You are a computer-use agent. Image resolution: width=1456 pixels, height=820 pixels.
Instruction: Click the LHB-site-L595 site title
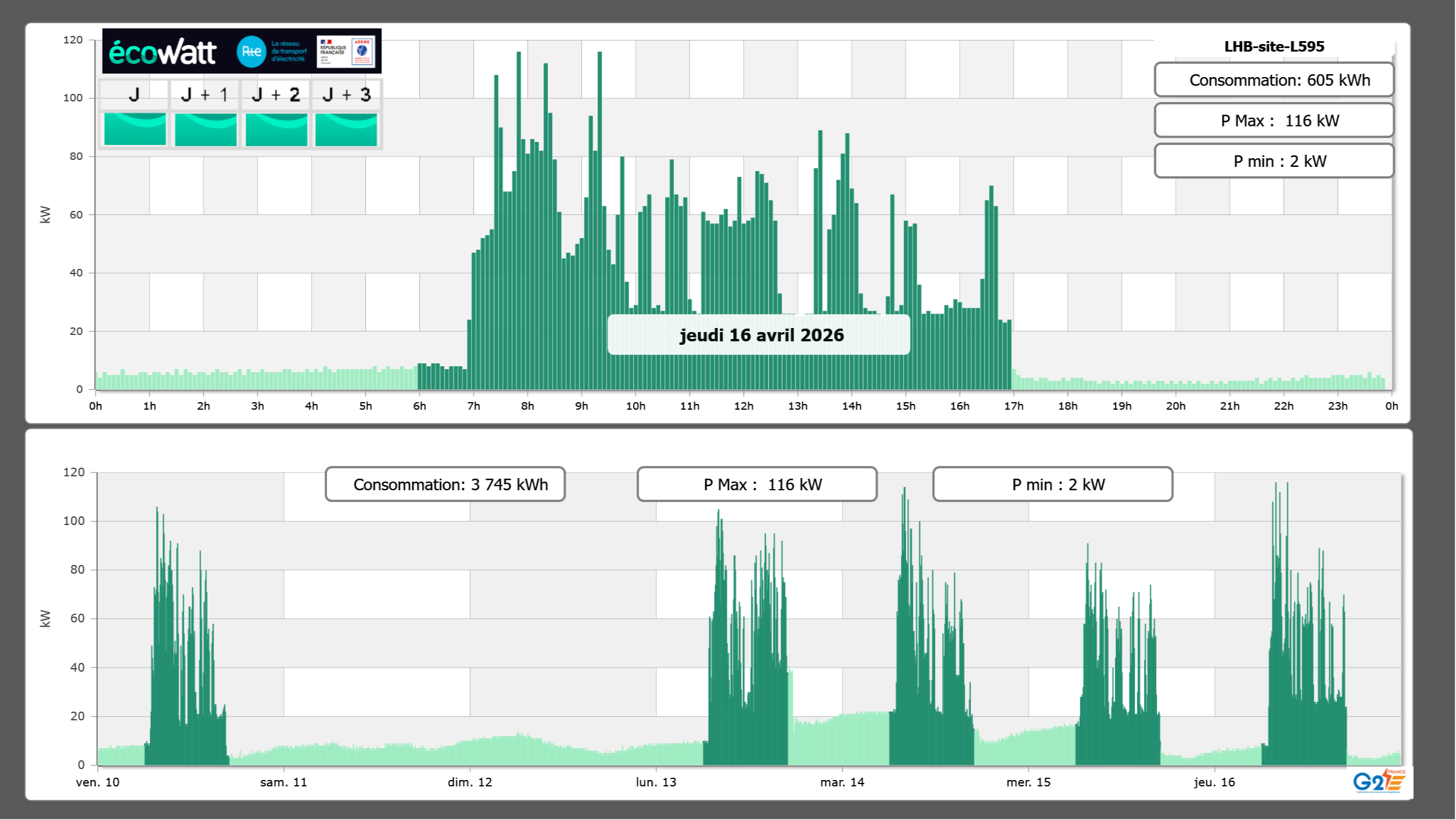point(1273,46)
